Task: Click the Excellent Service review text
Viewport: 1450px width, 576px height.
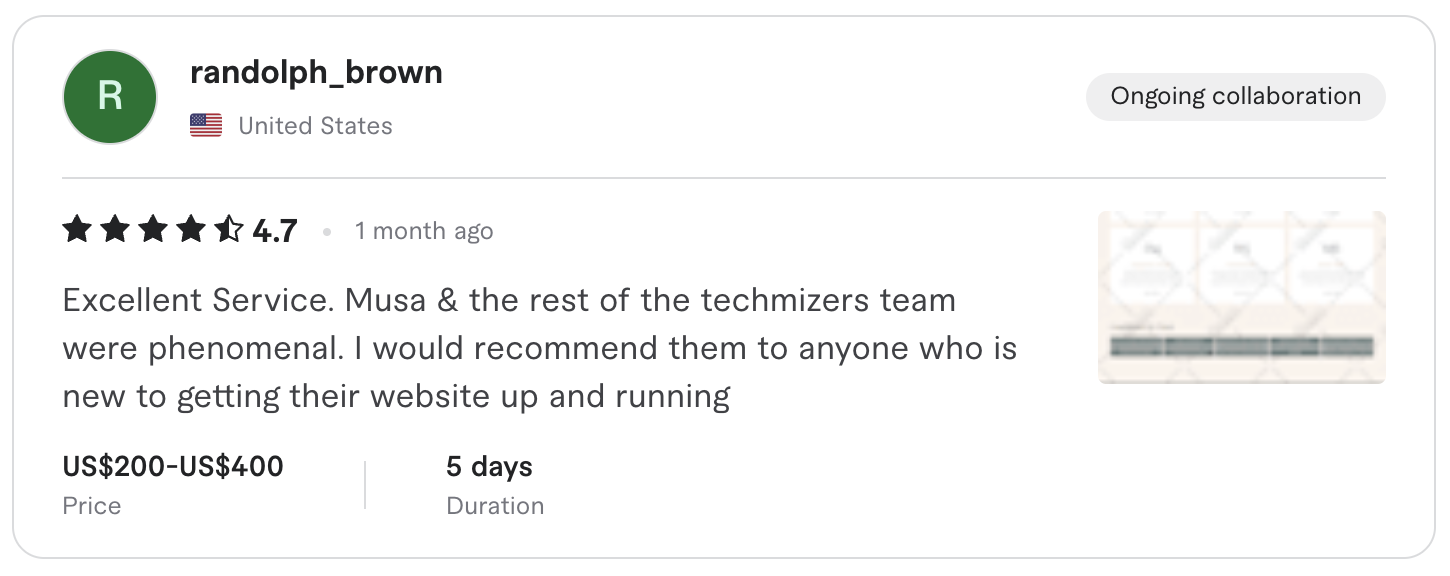Action: pos(539,348)
